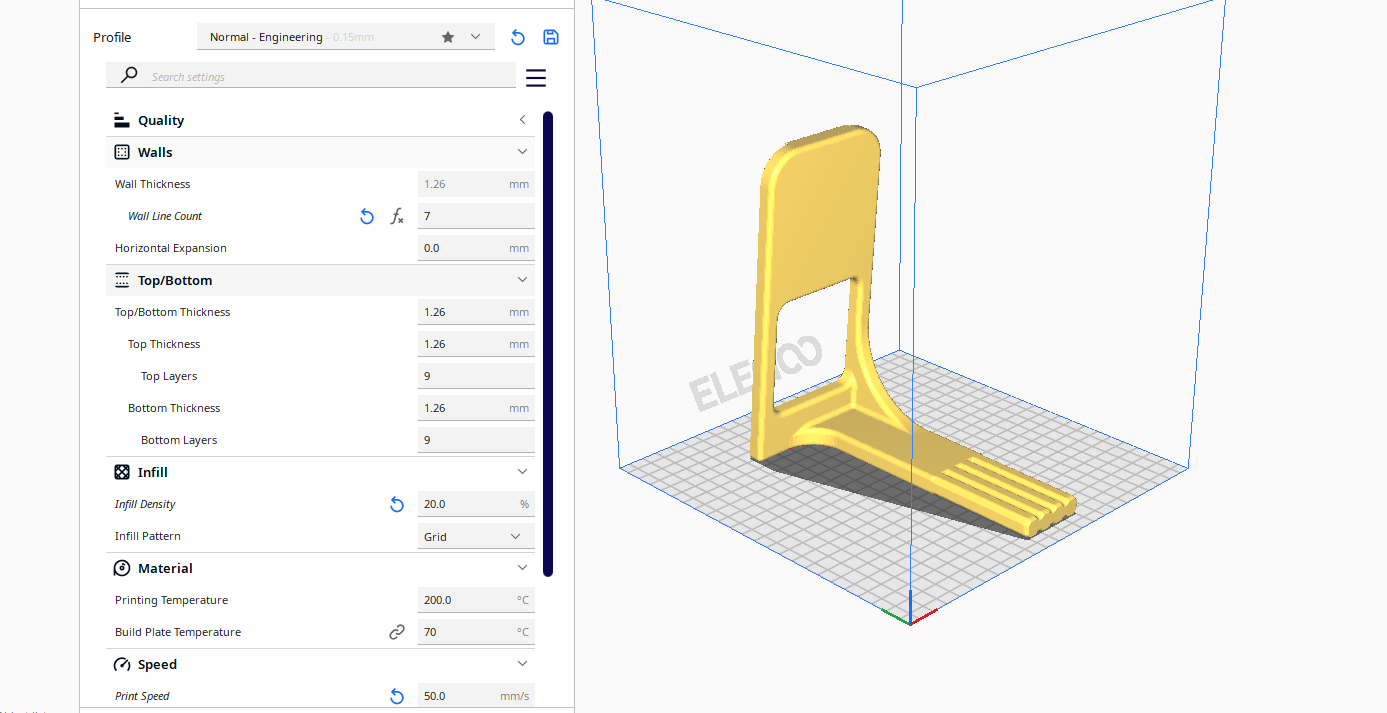Click the Speed category icon
The width and height of the screenshot is (1387, 713).
122,664
